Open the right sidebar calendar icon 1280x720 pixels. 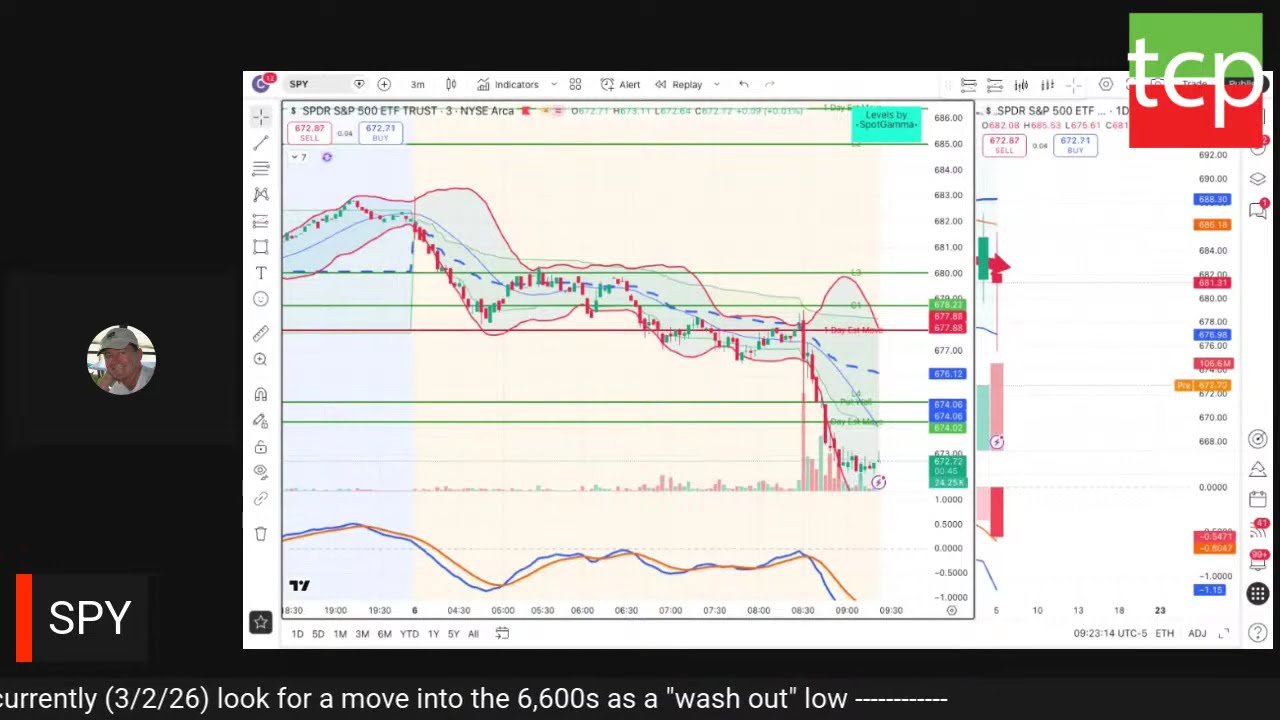[1258, 498]
